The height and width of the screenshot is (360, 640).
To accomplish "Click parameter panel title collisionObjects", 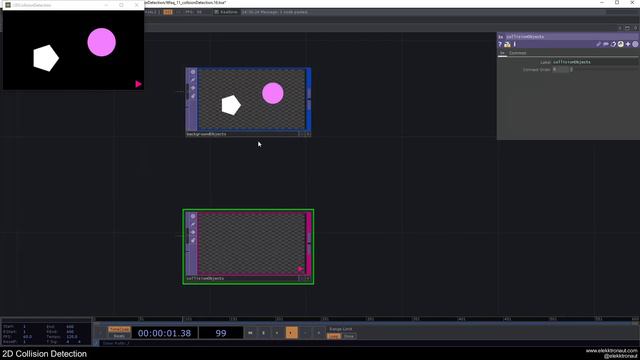I will [525, 37].
